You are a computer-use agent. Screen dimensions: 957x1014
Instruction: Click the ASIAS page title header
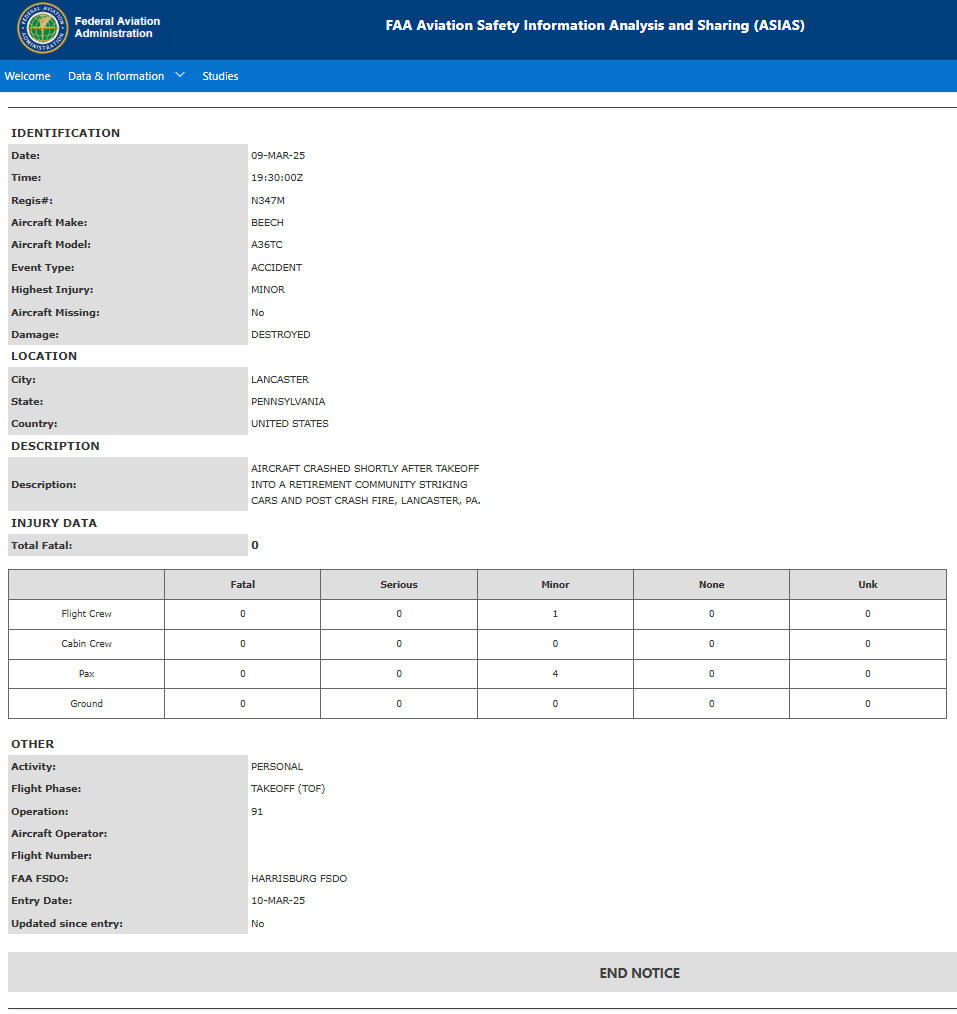point(595,25)
